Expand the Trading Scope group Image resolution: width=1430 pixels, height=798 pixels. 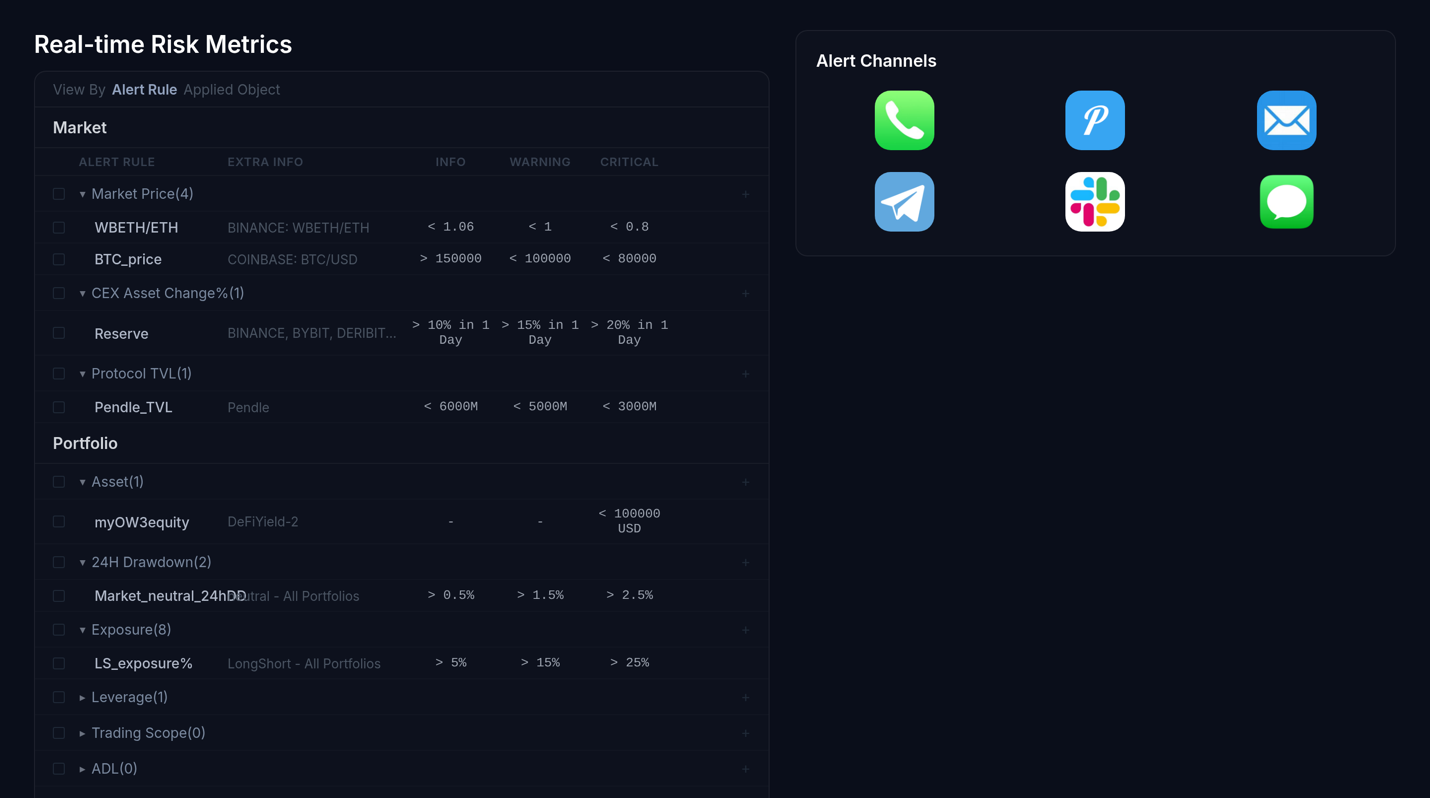(x=82, y=733)
